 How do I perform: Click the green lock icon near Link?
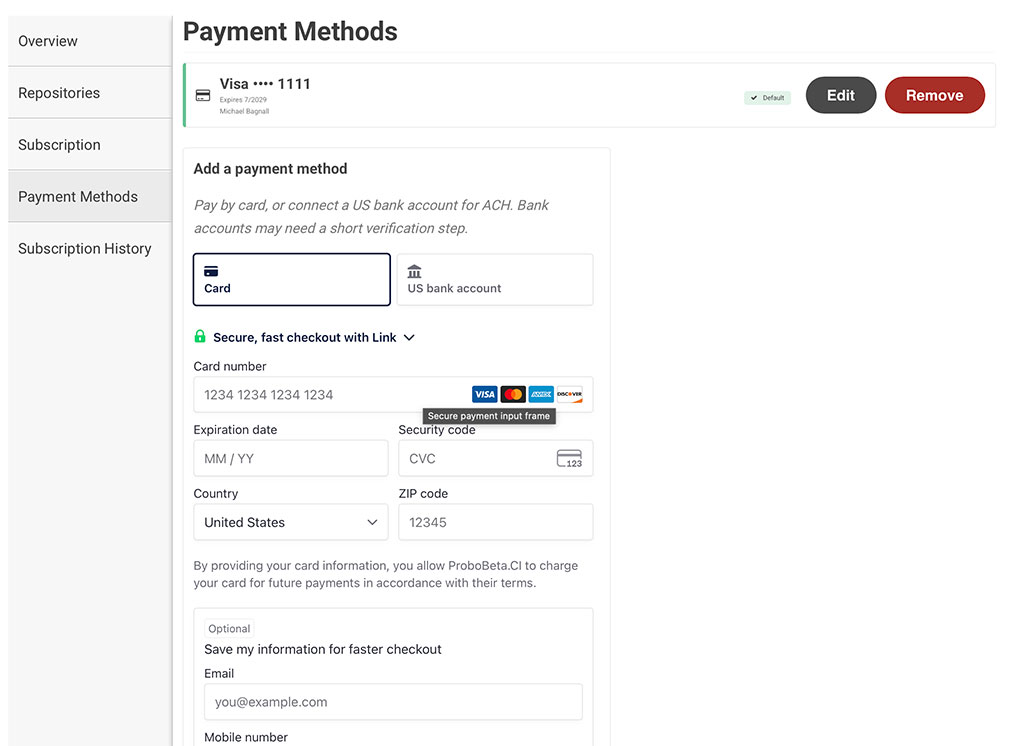(200, 336)
